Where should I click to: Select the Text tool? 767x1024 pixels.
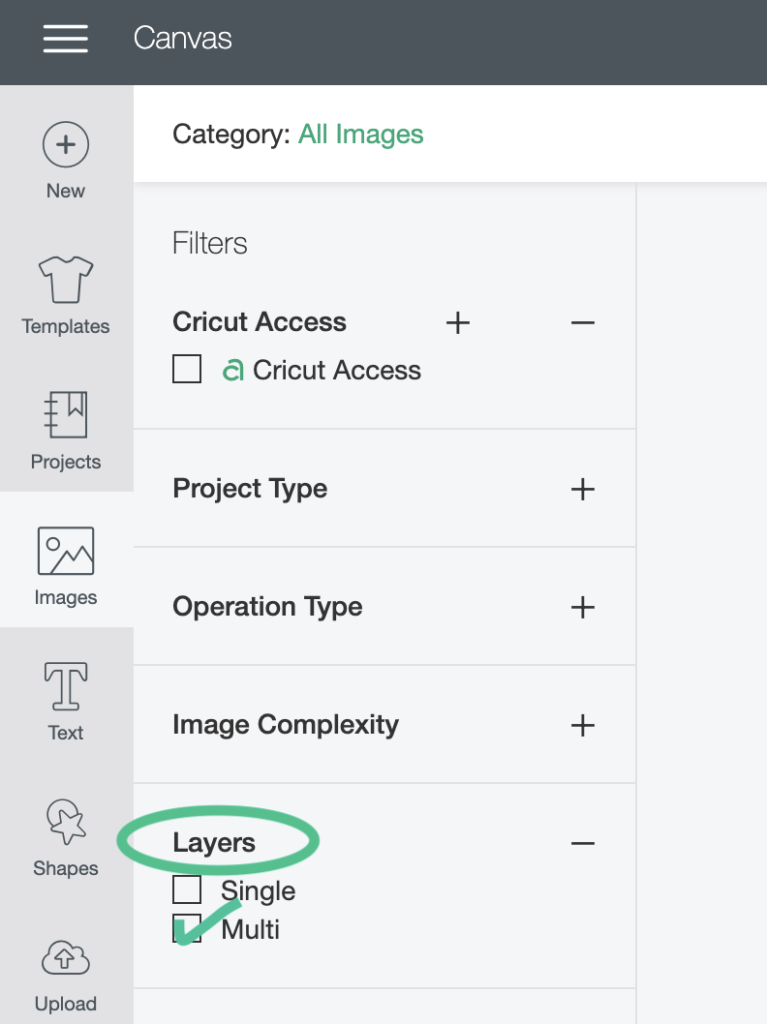point(65,702)
